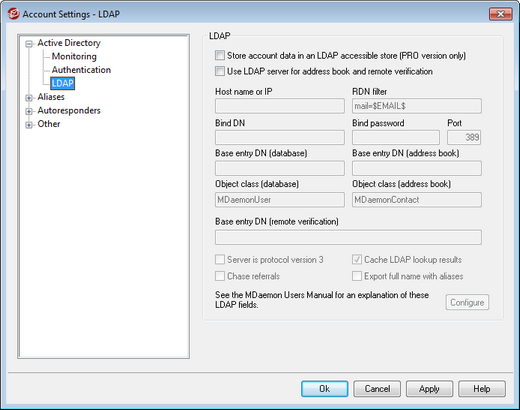The width and height of the screenshot is (520, 410).
Task: Click the Apply button
Action: click(x=429, y=389)
